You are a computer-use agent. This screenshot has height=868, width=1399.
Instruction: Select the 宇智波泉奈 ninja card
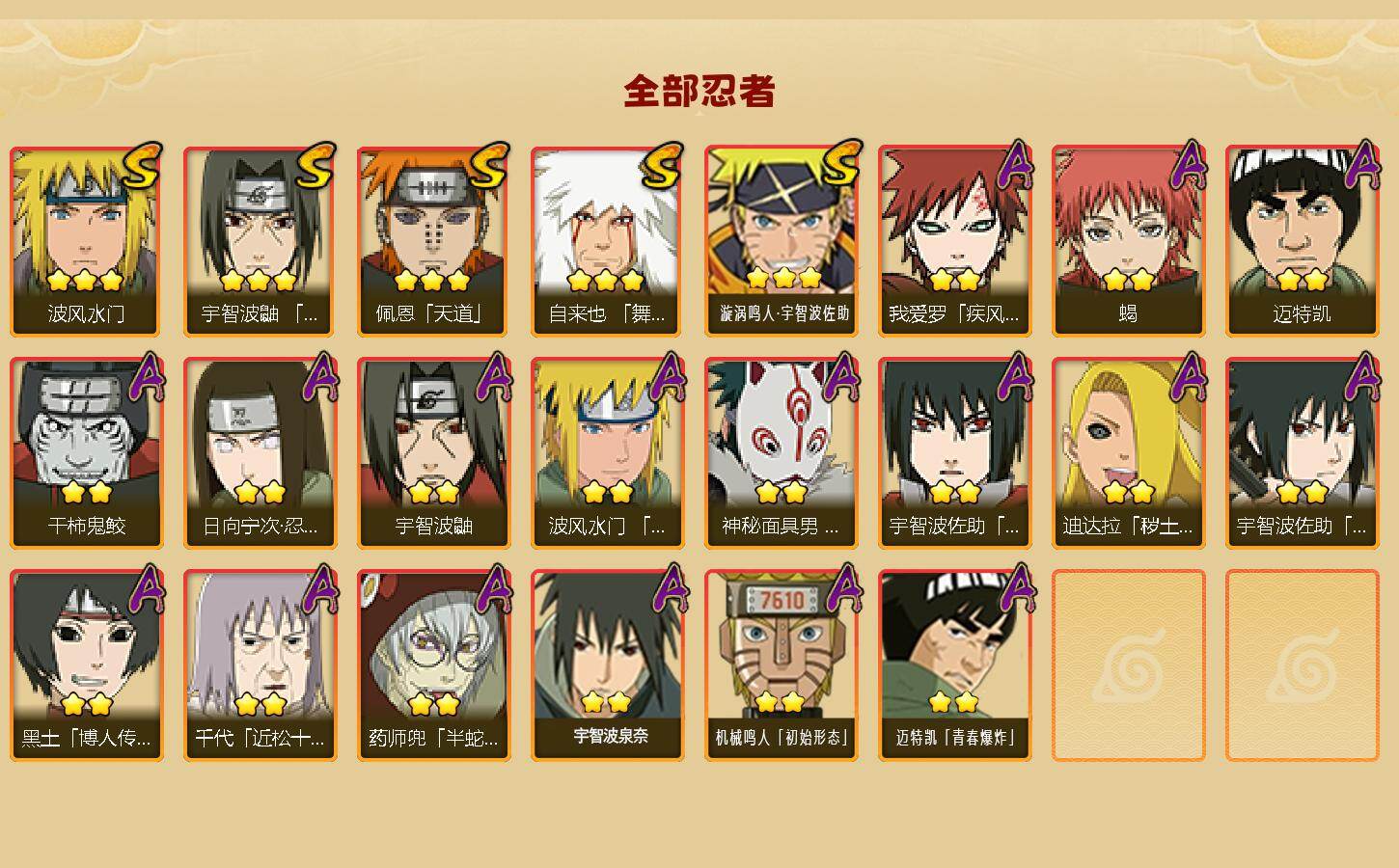pos(608,665)
